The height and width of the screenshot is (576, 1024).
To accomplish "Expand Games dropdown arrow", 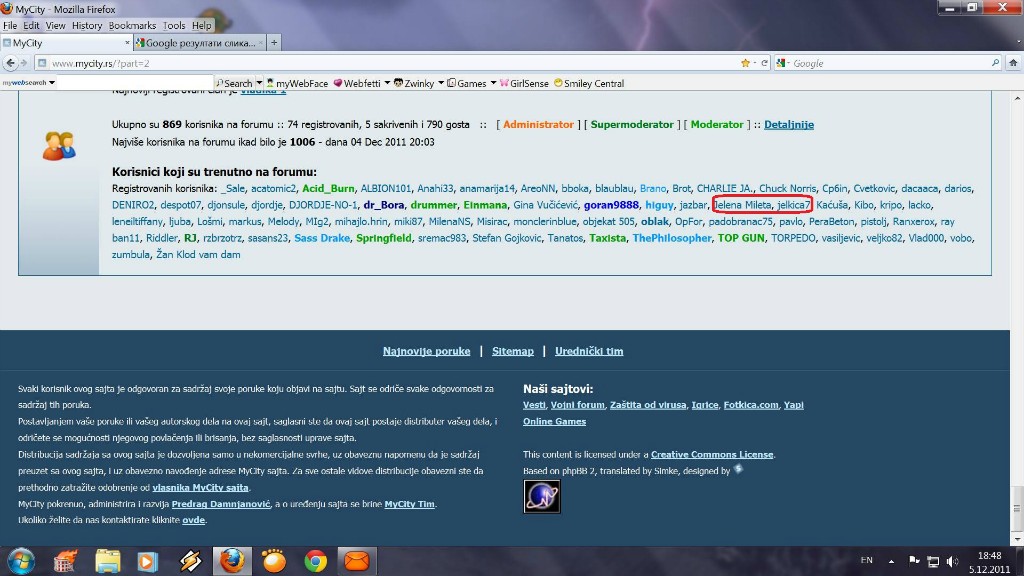I will (x=493, y=84).
